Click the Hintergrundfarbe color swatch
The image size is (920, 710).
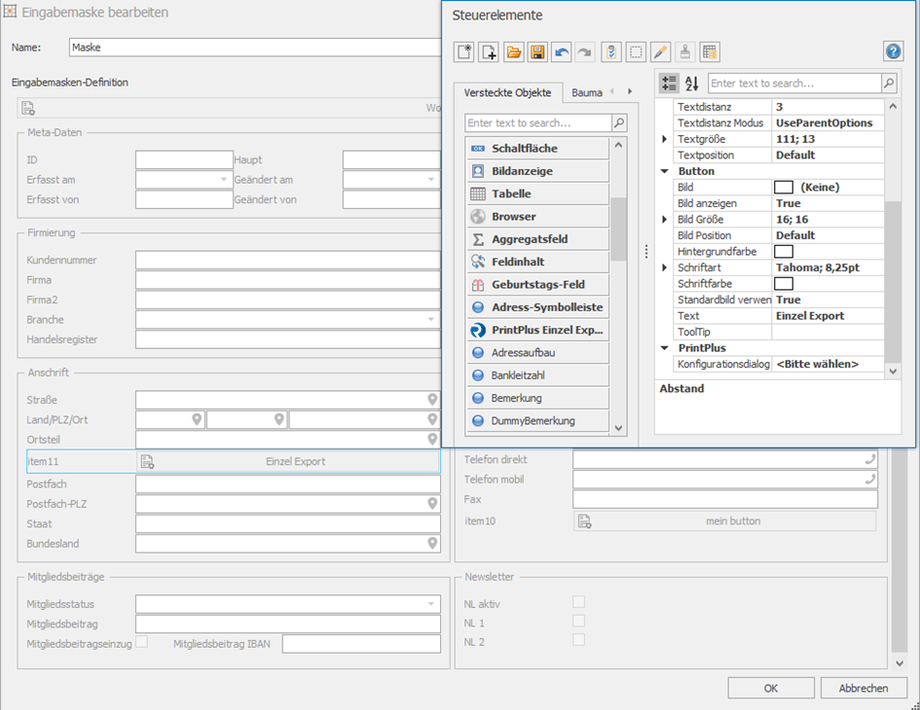pos(784,252)
